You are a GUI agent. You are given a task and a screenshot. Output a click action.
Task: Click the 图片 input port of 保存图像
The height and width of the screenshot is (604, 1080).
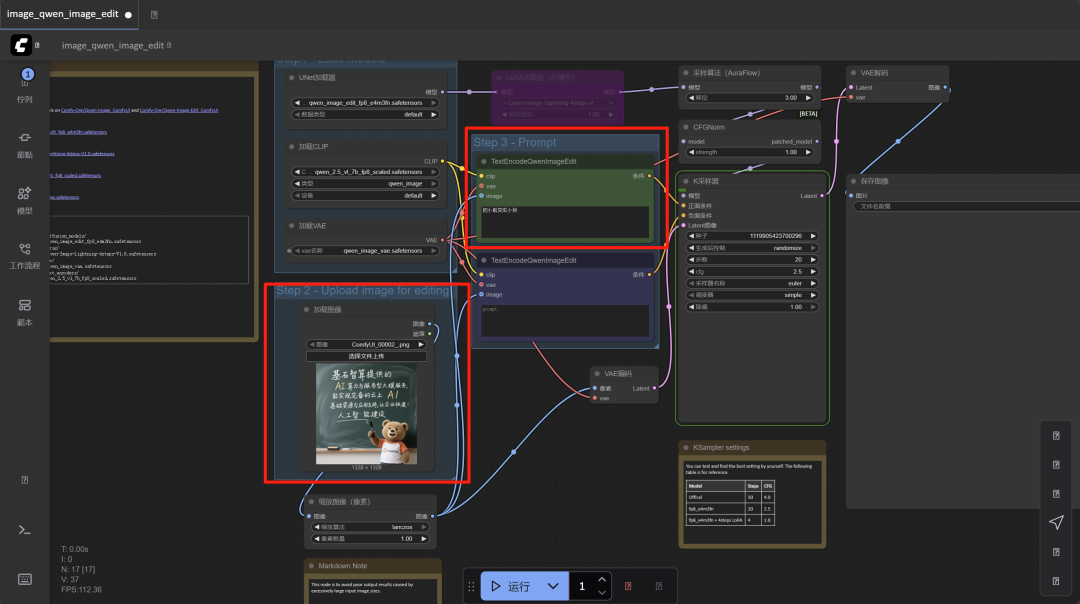851,196
